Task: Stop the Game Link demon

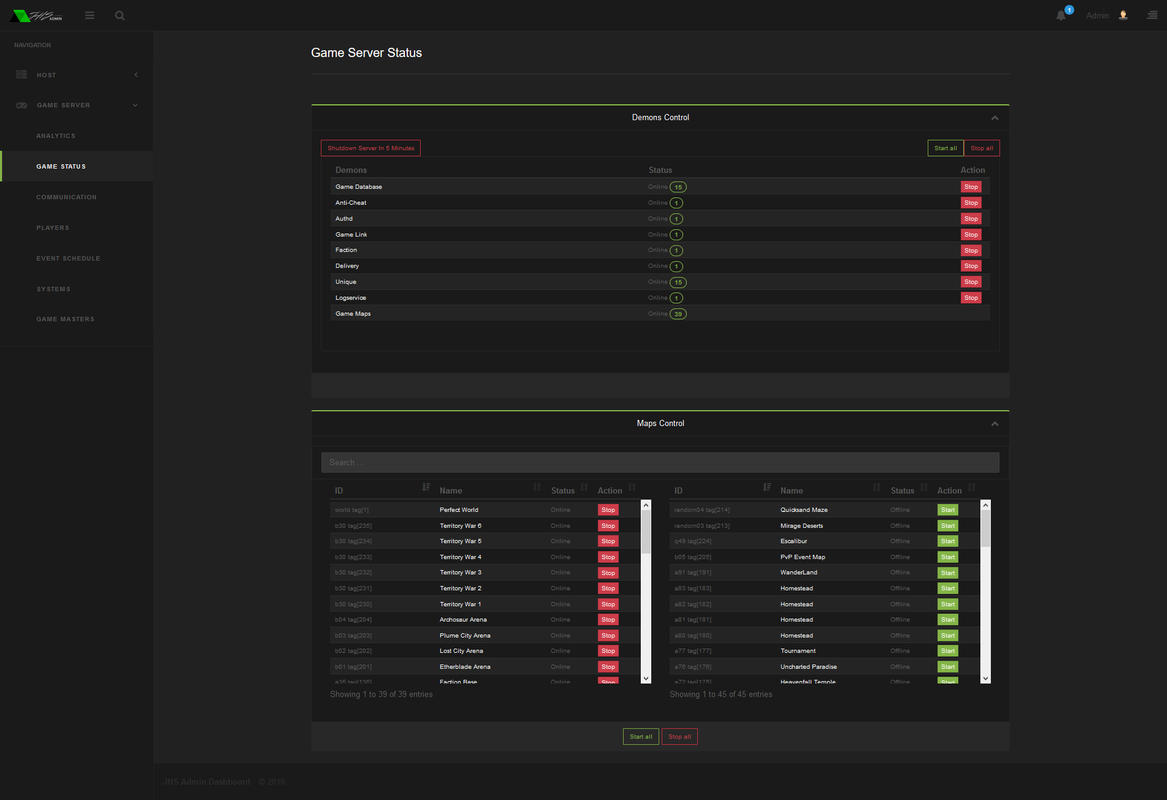Action: 971,234
